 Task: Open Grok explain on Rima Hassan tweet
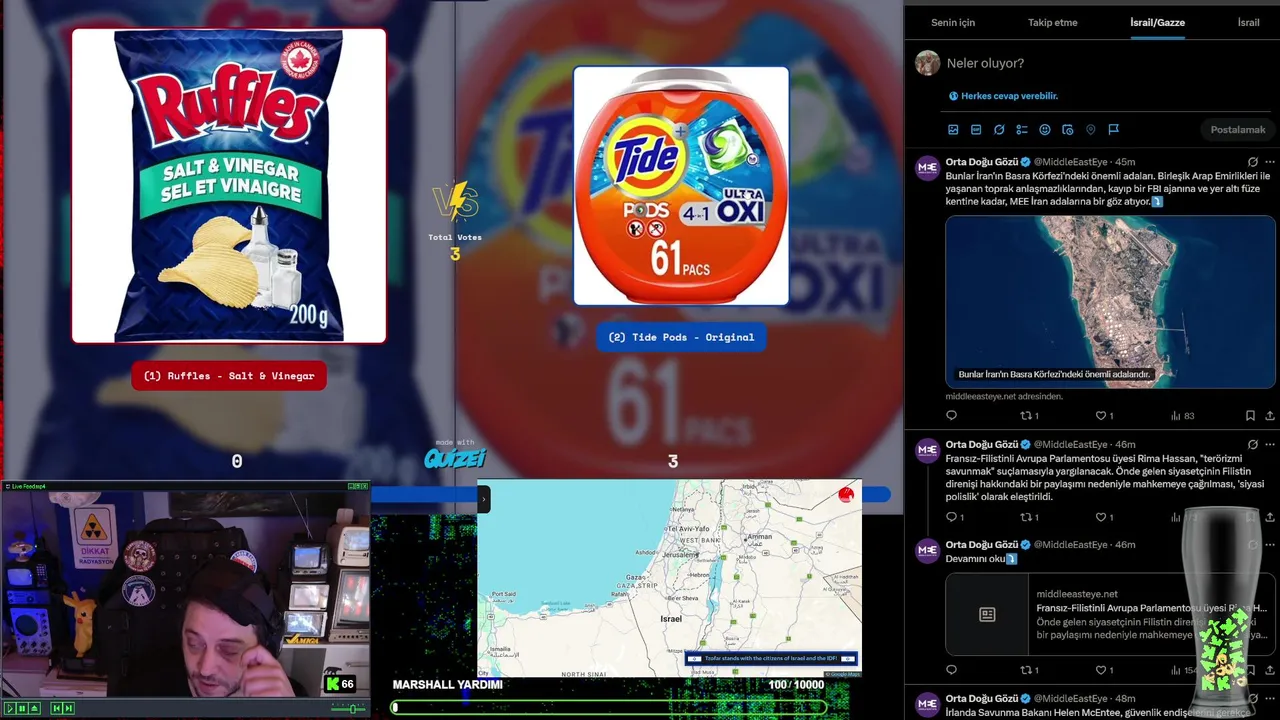pos(1253,444)
